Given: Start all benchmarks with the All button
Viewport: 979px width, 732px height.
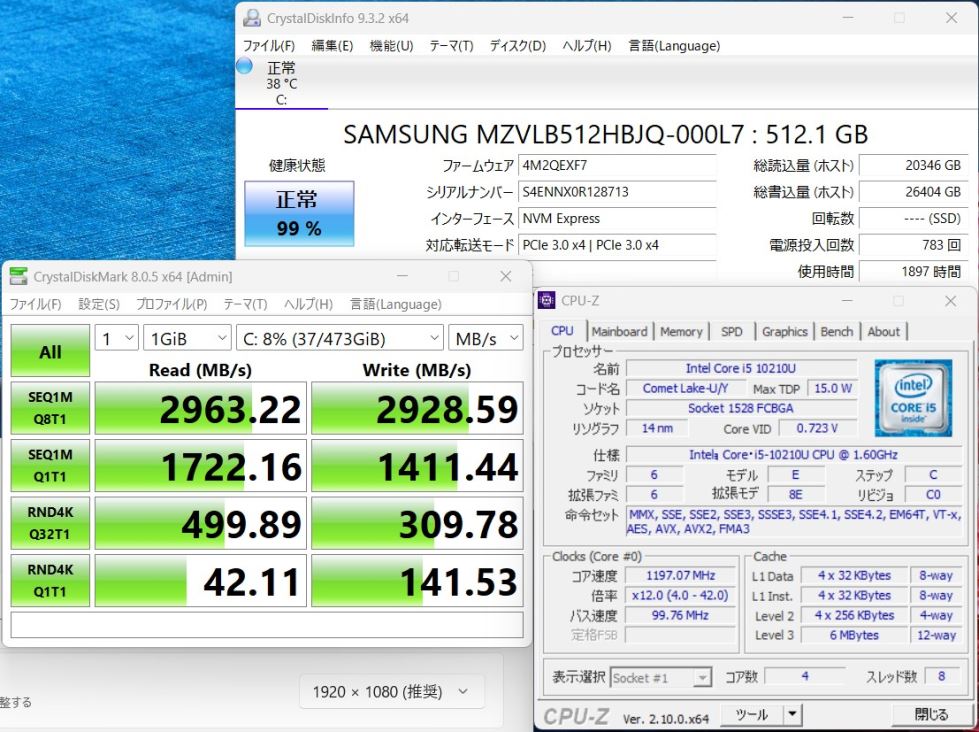Looking at the screenshot, I should 50,351.
